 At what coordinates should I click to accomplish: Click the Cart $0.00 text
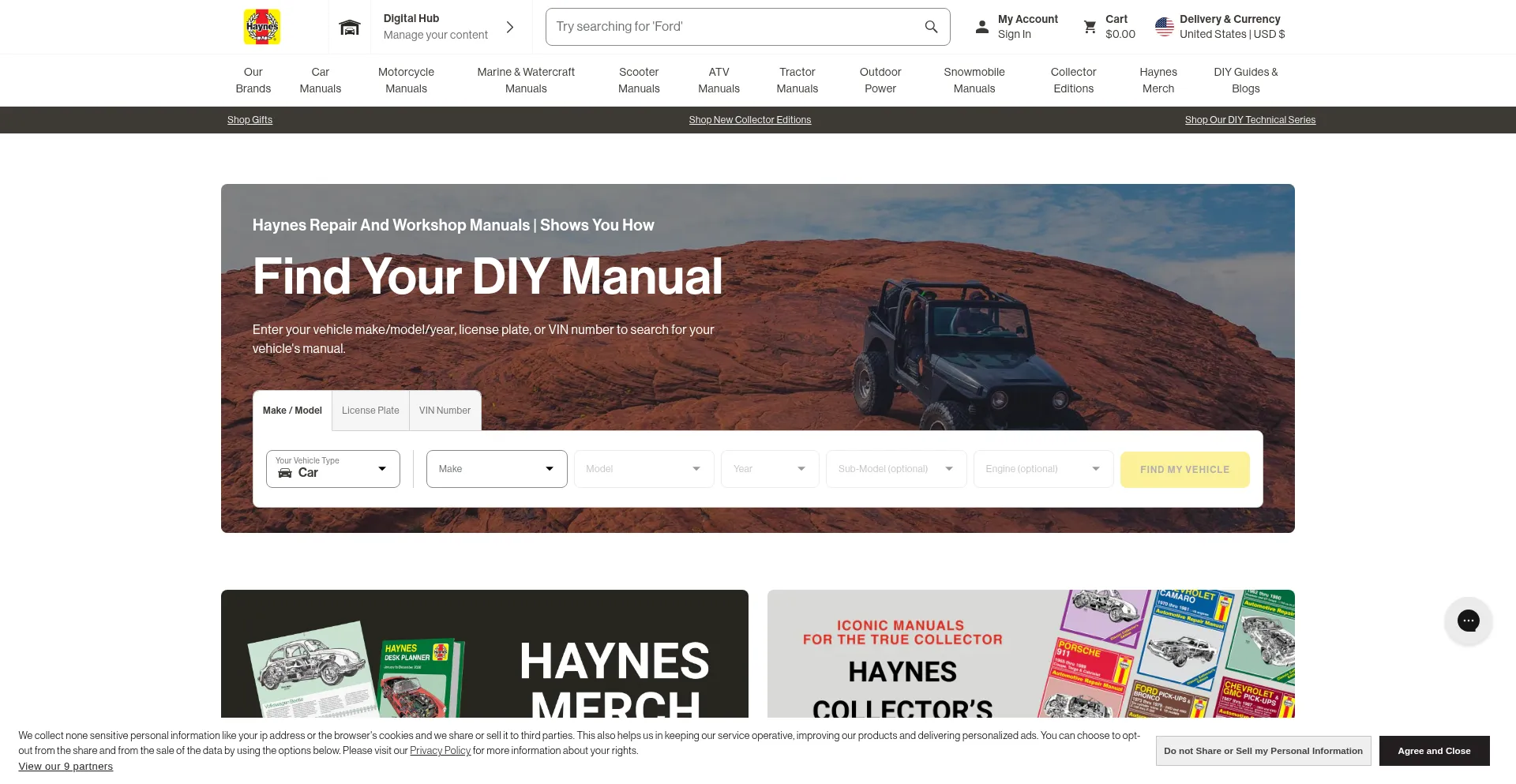[1120, 27]
